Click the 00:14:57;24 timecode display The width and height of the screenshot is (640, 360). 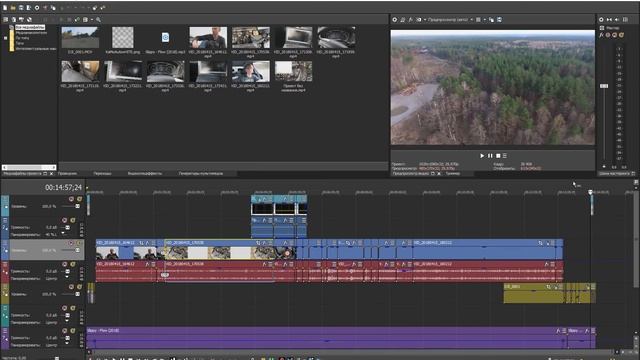tap(63, 187)
